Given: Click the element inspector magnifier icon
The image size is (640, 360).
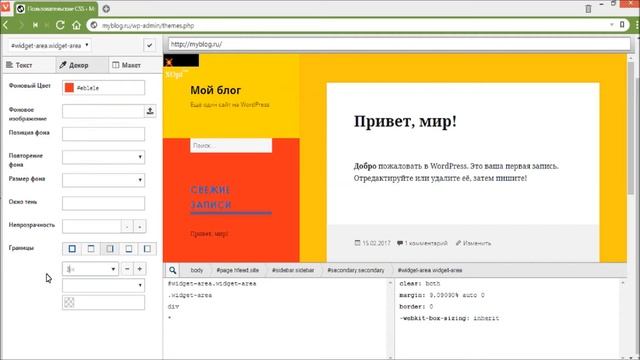Looking at the screenshot, I should (x=173, y=270).
